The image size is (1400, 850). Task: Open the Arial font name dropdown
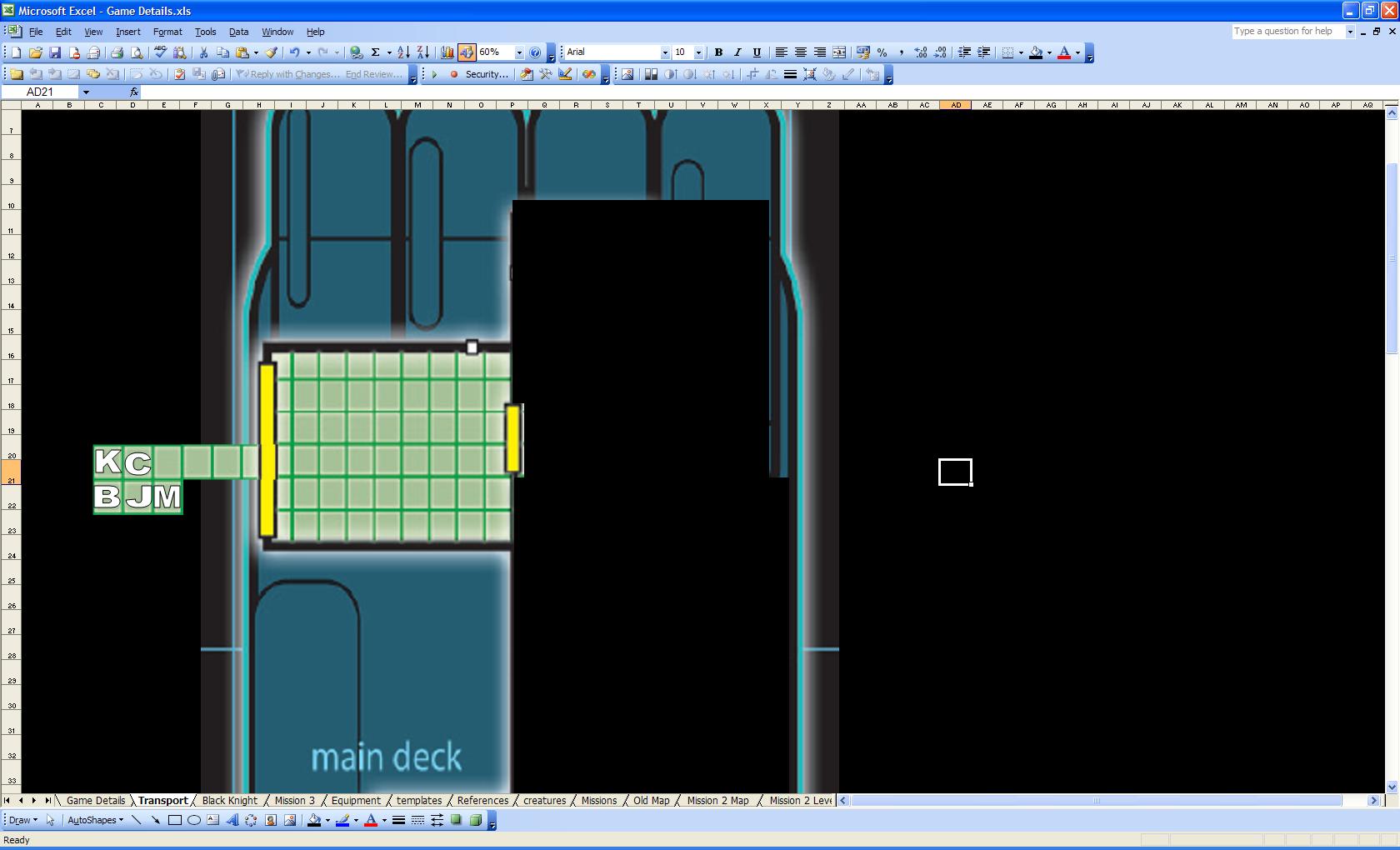pyautogui.click(x=665, y=52)
